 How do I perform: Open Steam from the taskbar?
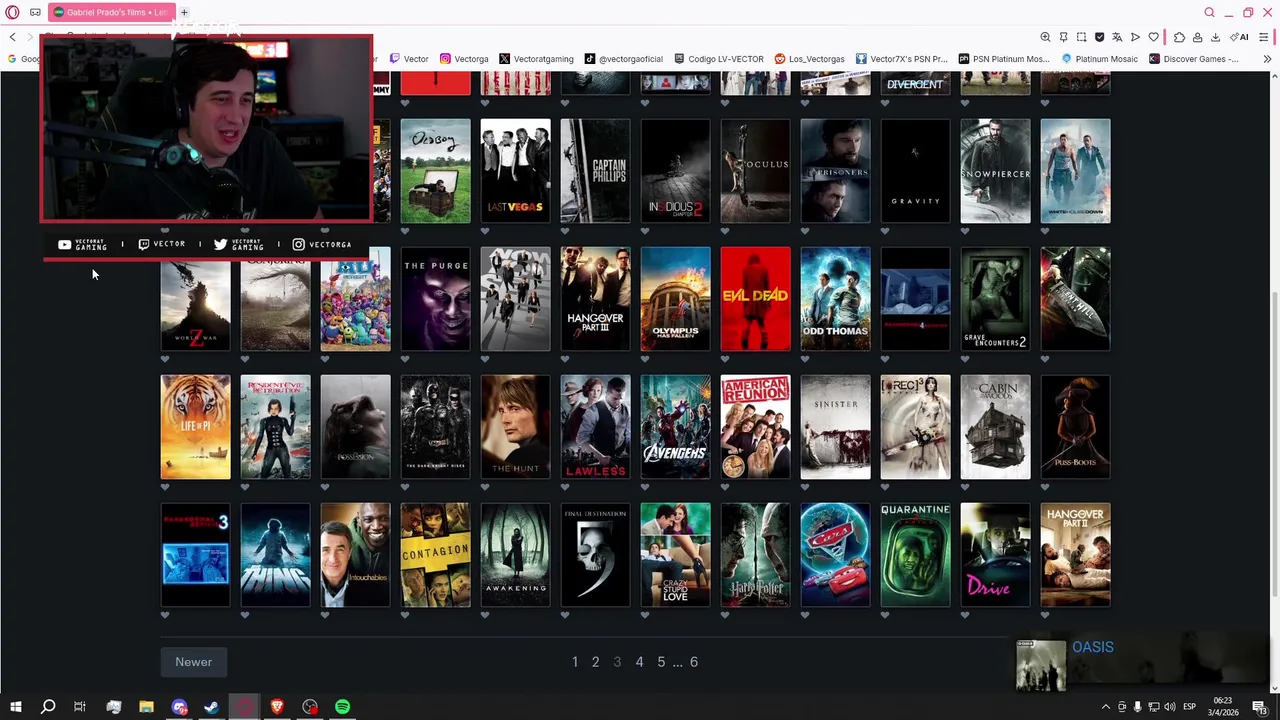pyautogui.click(x=212, y=707)
